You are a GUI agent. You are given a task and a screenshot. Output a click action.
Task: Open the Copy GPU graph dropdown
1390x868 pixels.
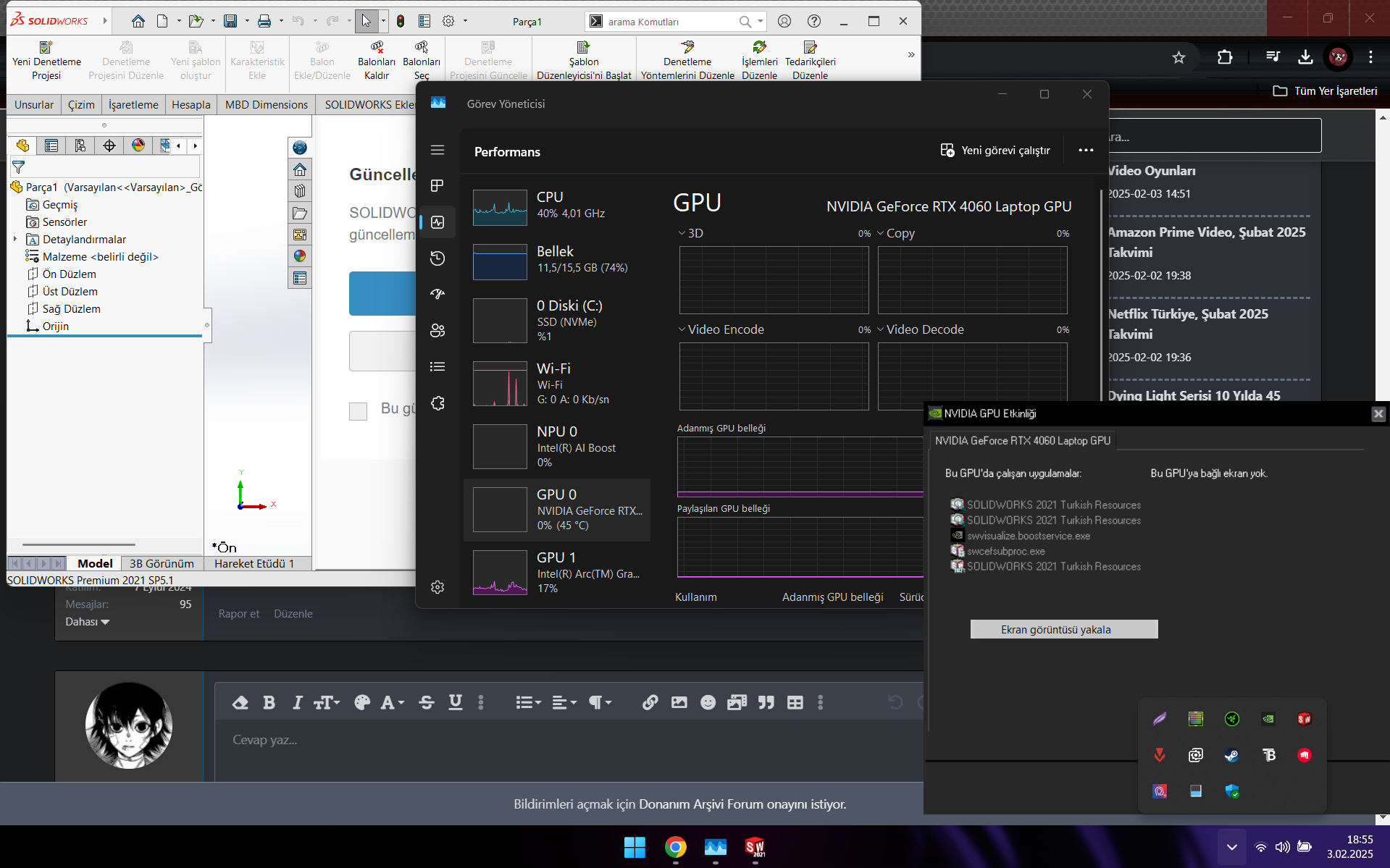880,233
